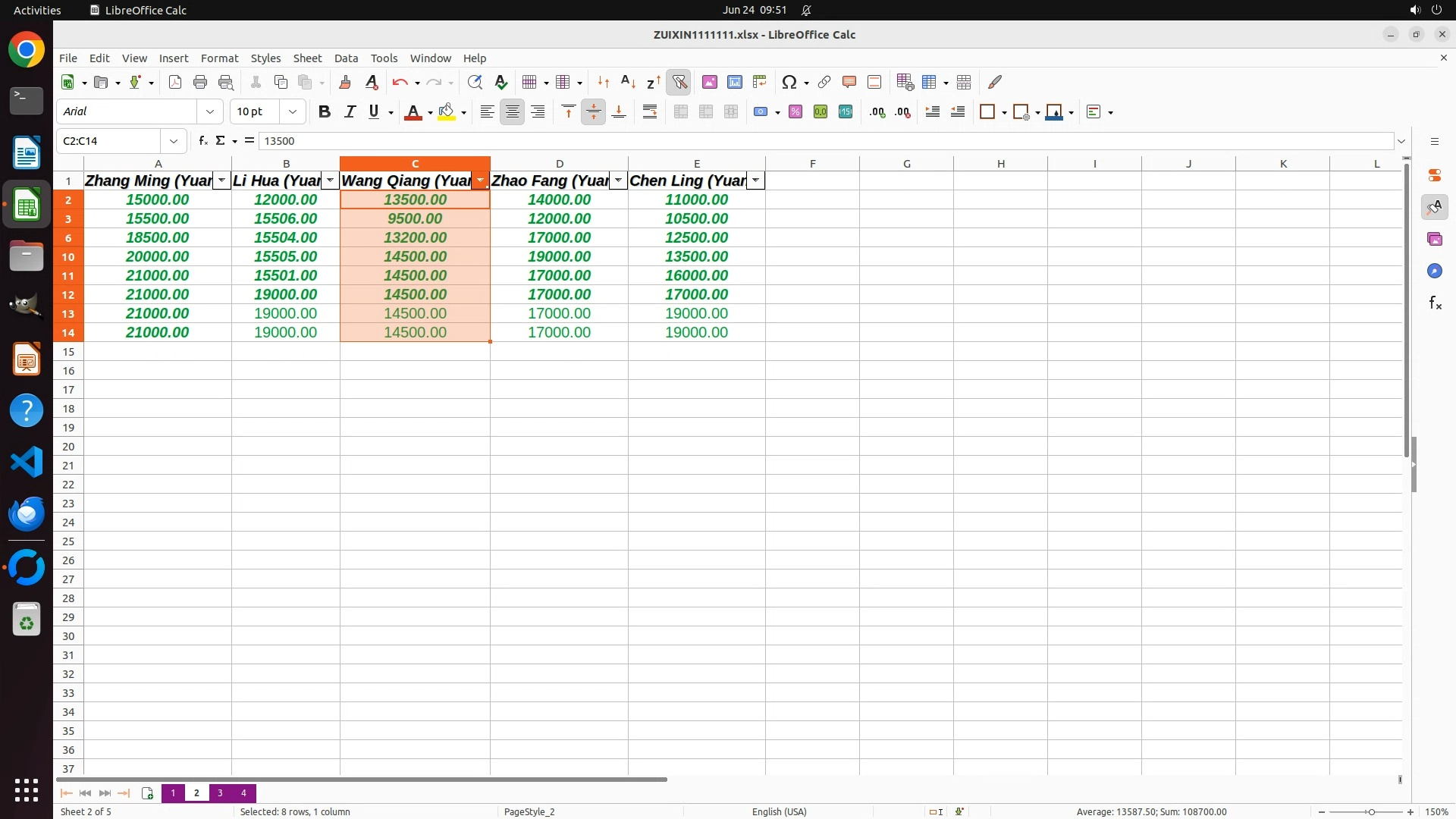Open the Function Wizard icon
The height and width of the screenshot is (819, 1456).
coord(202,141)
